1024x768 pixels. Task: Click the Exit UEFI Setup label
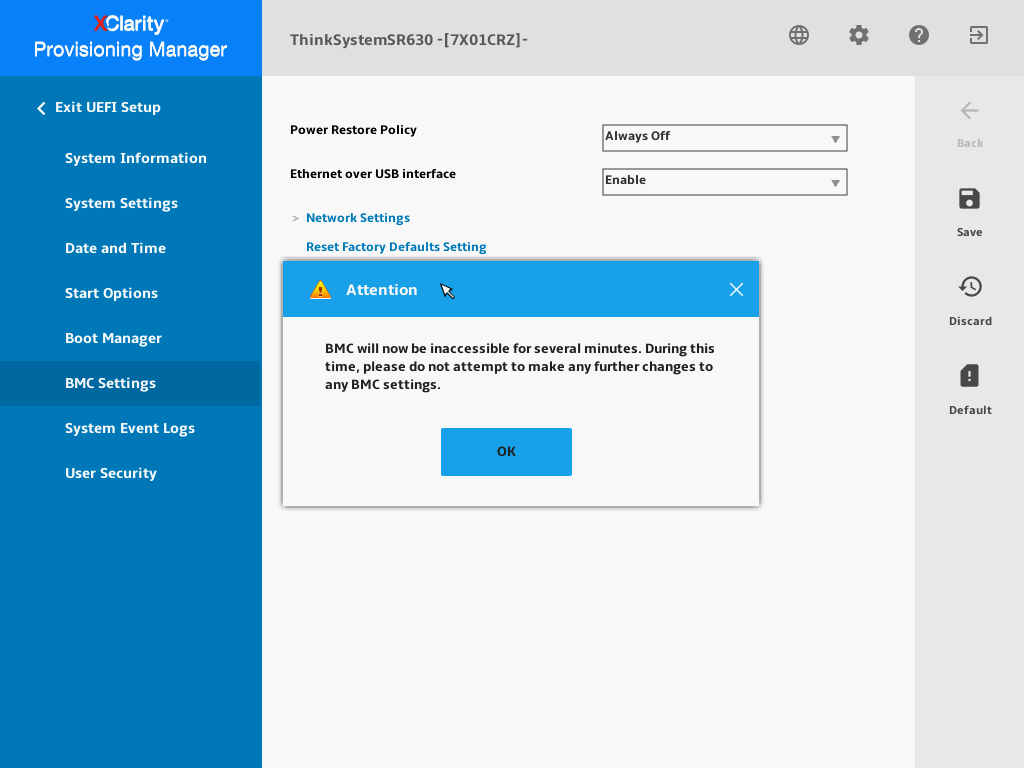pos(108,107)
